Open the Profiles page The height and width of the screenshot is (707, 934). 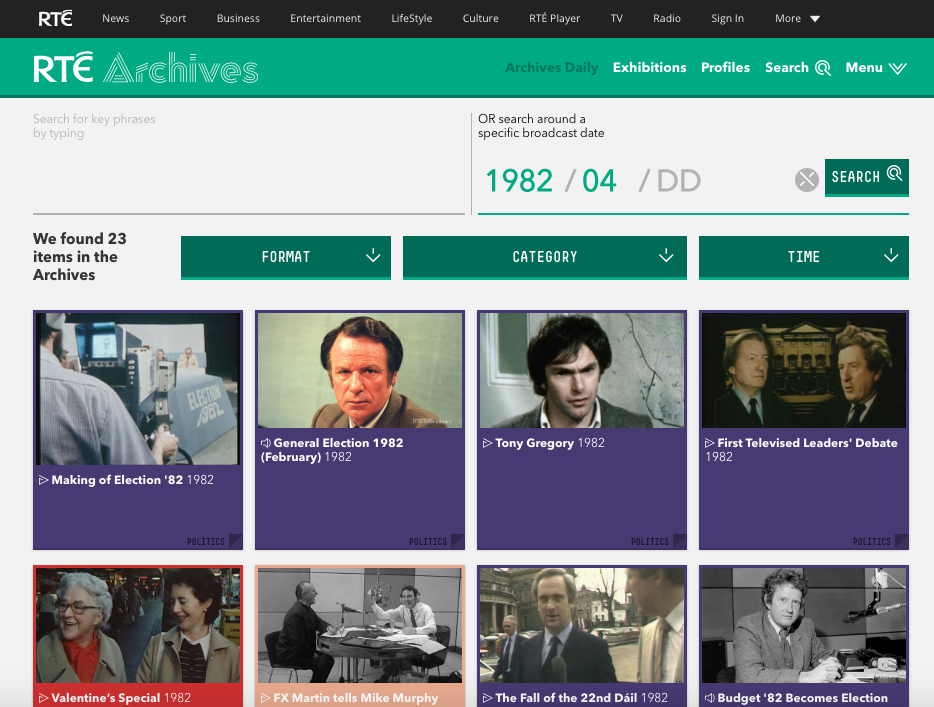[x=725, y=67]
